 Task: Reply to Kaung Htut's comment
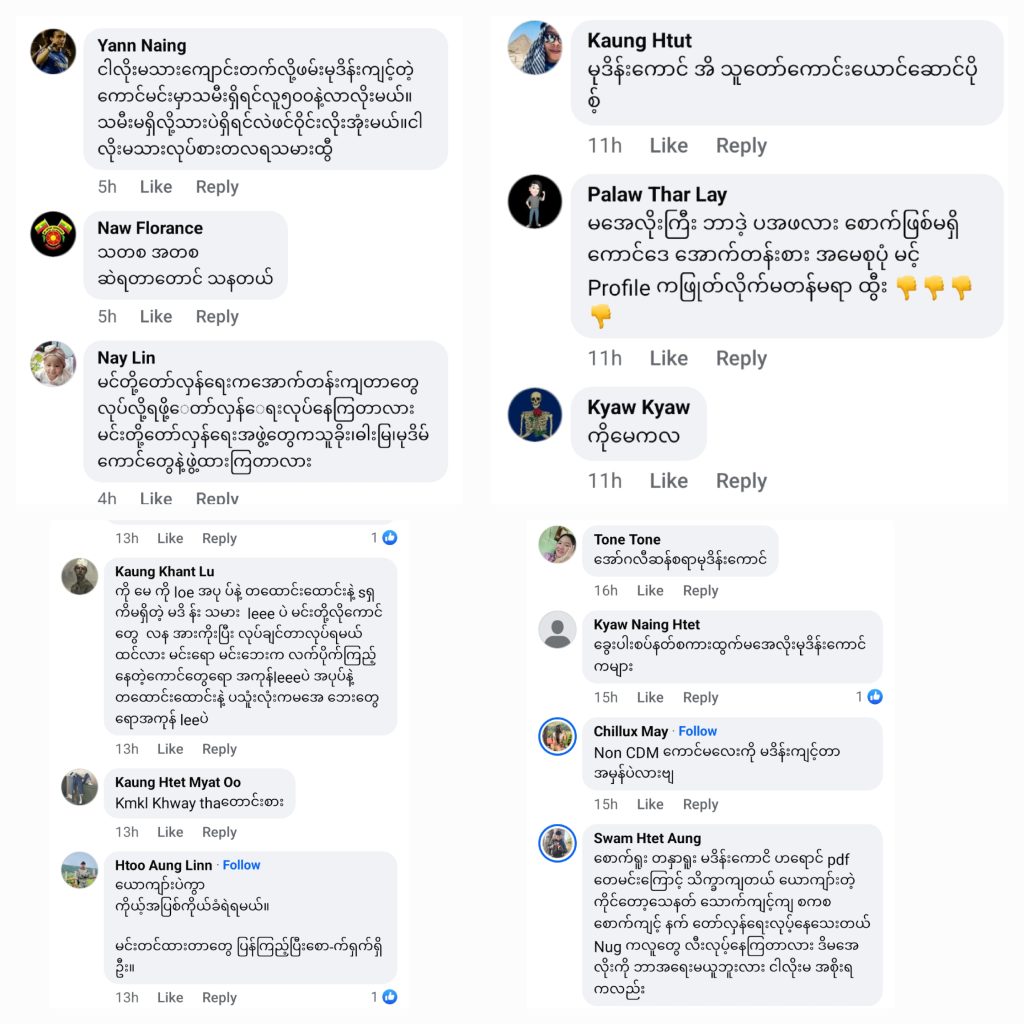[741, 146]
